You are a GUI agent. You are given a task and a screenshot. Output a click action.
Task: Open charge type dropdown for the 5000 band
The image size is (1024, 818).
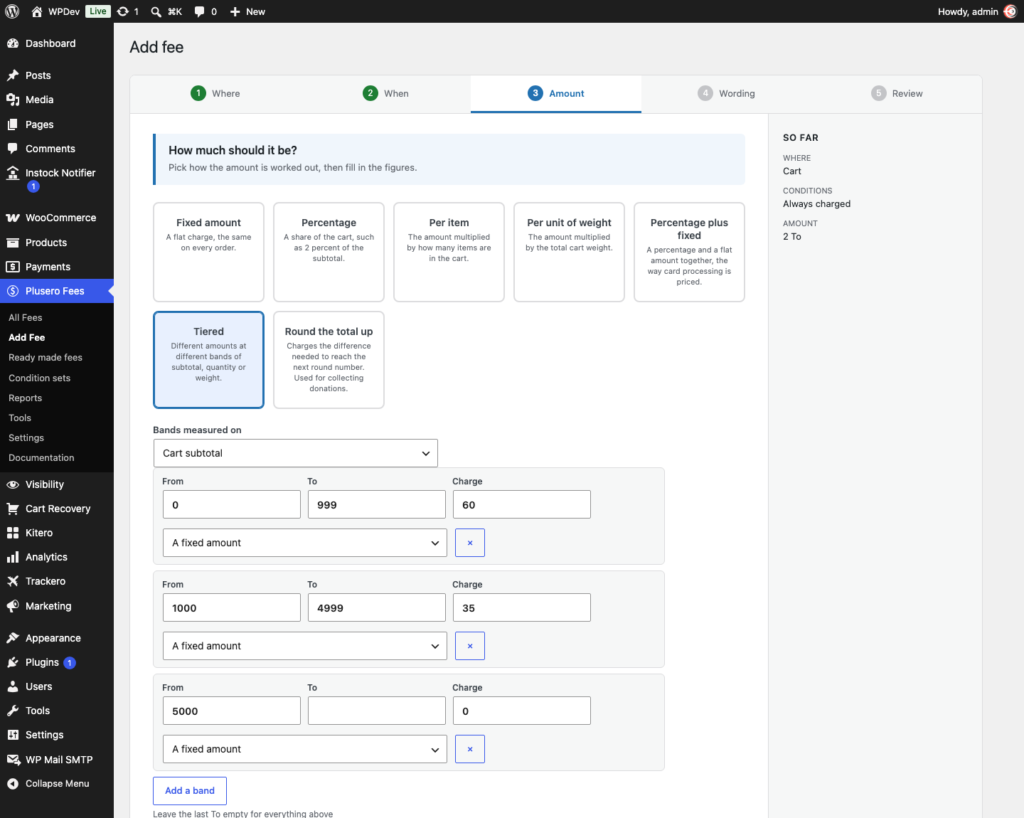tap(304, 749)
